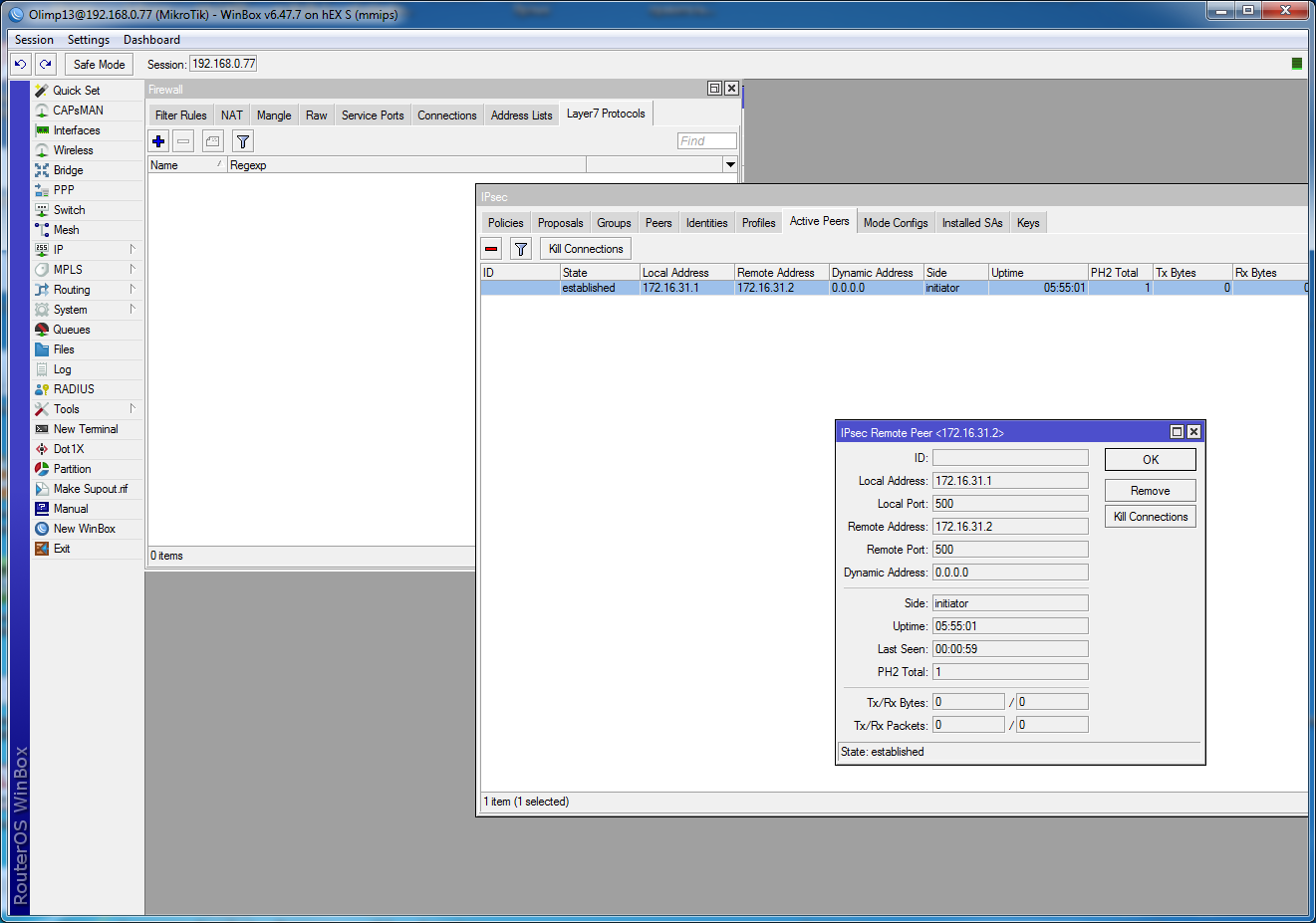Open the Log sidebar entry
The image size is (1316, 923).
pos(62,369)
